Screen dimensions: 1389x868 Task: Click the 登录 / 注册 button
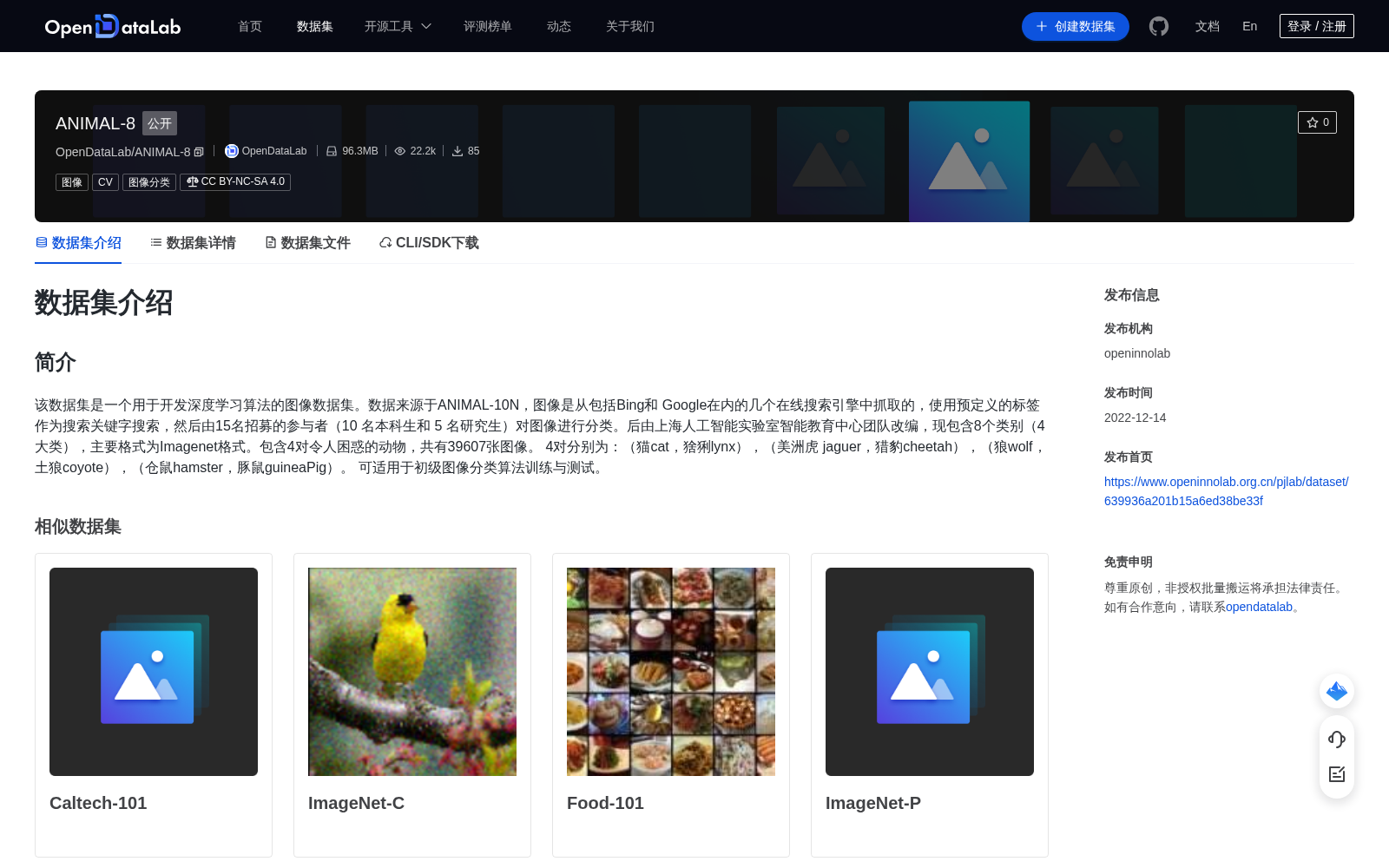click(1317, 26)
